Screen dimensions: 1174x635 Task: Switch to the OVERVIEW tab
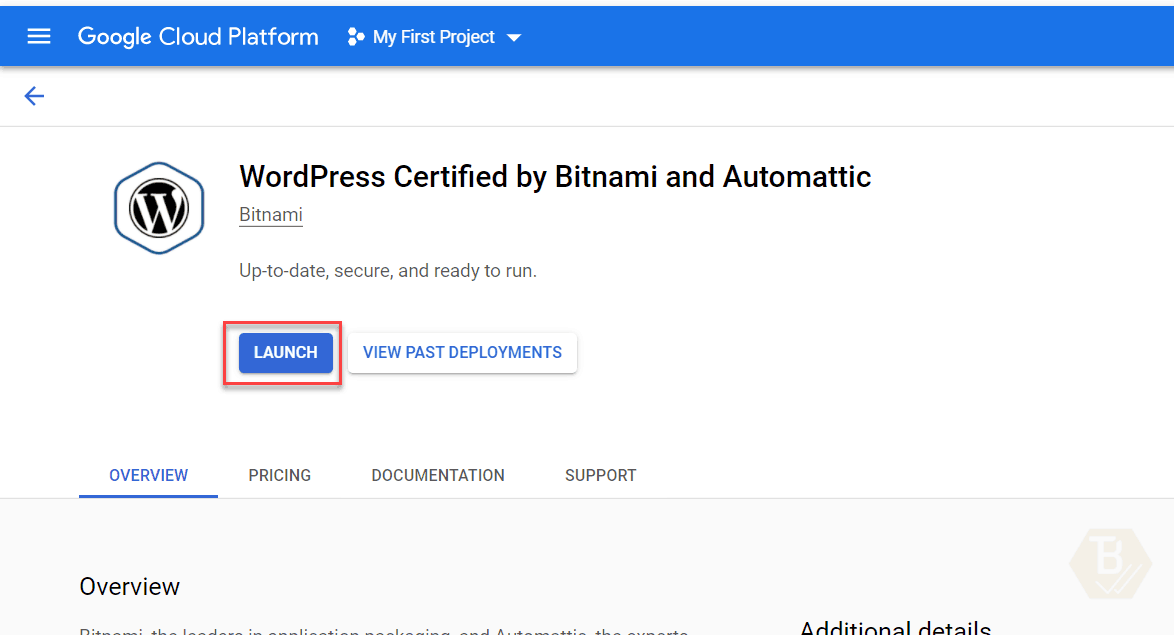(x=148, y=475)
